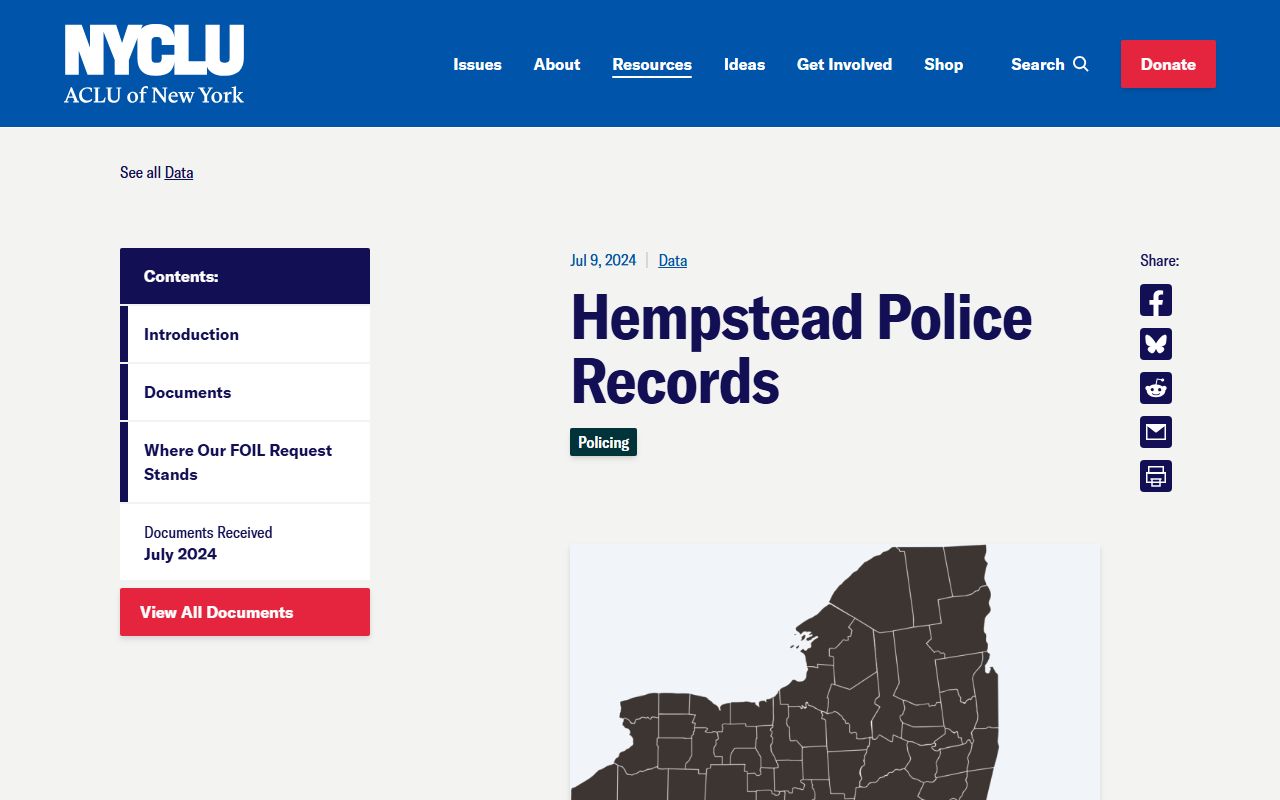The height and width of the screenshot is (800, 1280).
Task: Jump to Documents section
Action: [x=245, y=392]
